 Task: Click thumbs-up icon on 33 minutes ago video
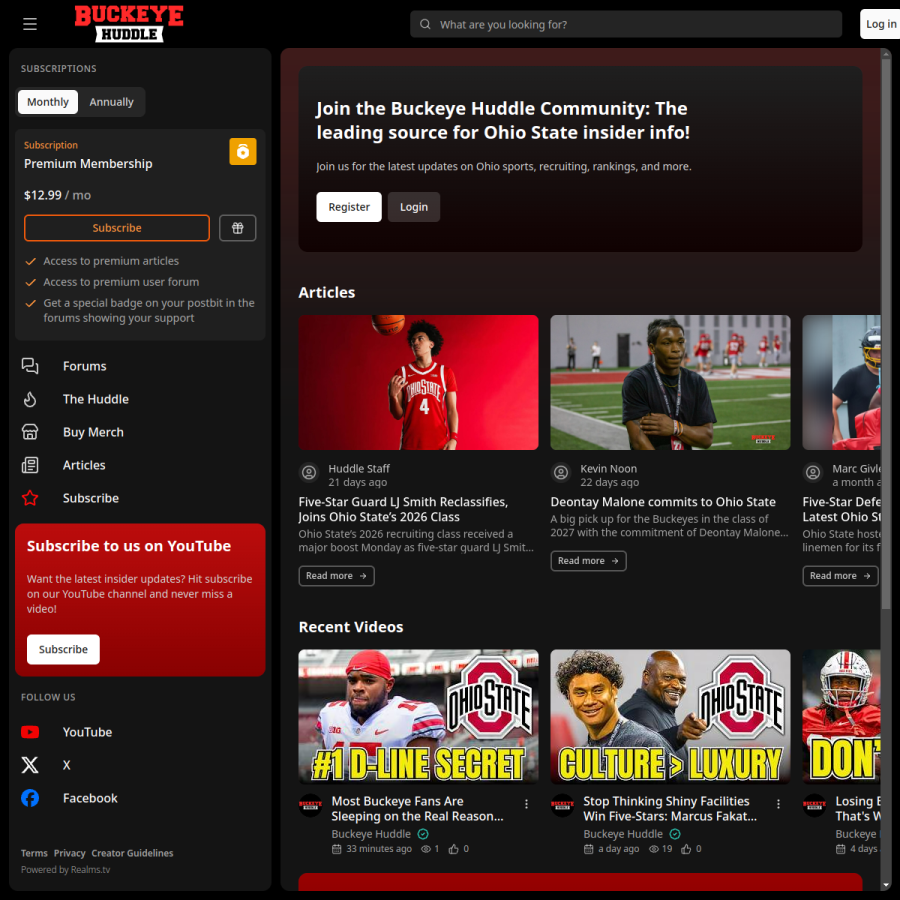coord(453,849)
